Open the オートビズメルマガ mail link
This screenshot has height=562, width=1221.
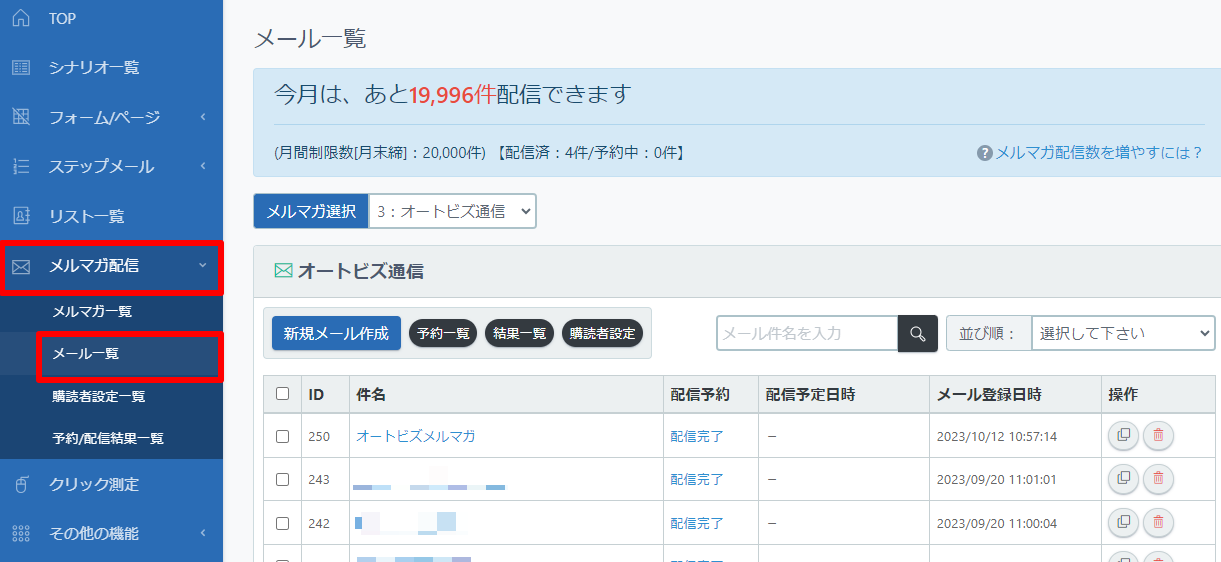click(415, 436)
